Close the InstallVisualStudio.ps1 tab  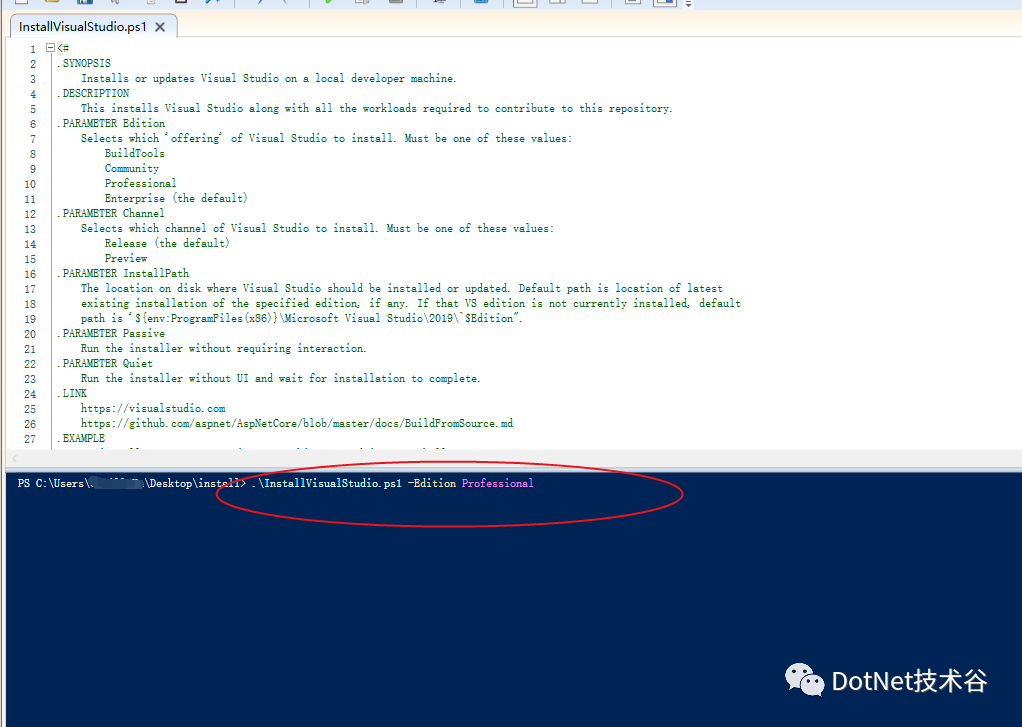[160, 27]
